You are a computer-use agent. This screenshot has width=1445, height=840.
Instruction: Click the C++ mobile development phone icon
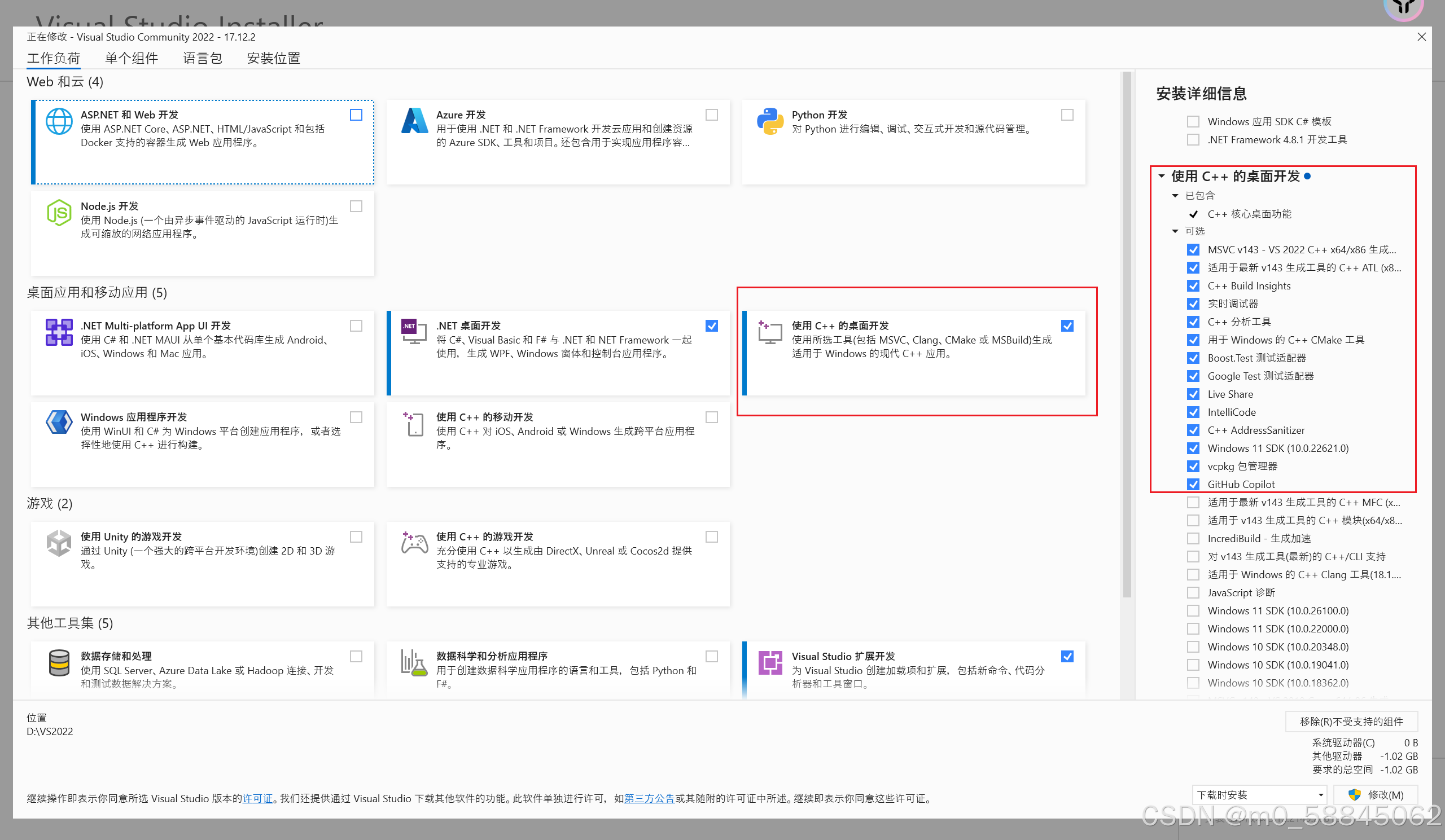pyautogui.click(x=413, y=424)
